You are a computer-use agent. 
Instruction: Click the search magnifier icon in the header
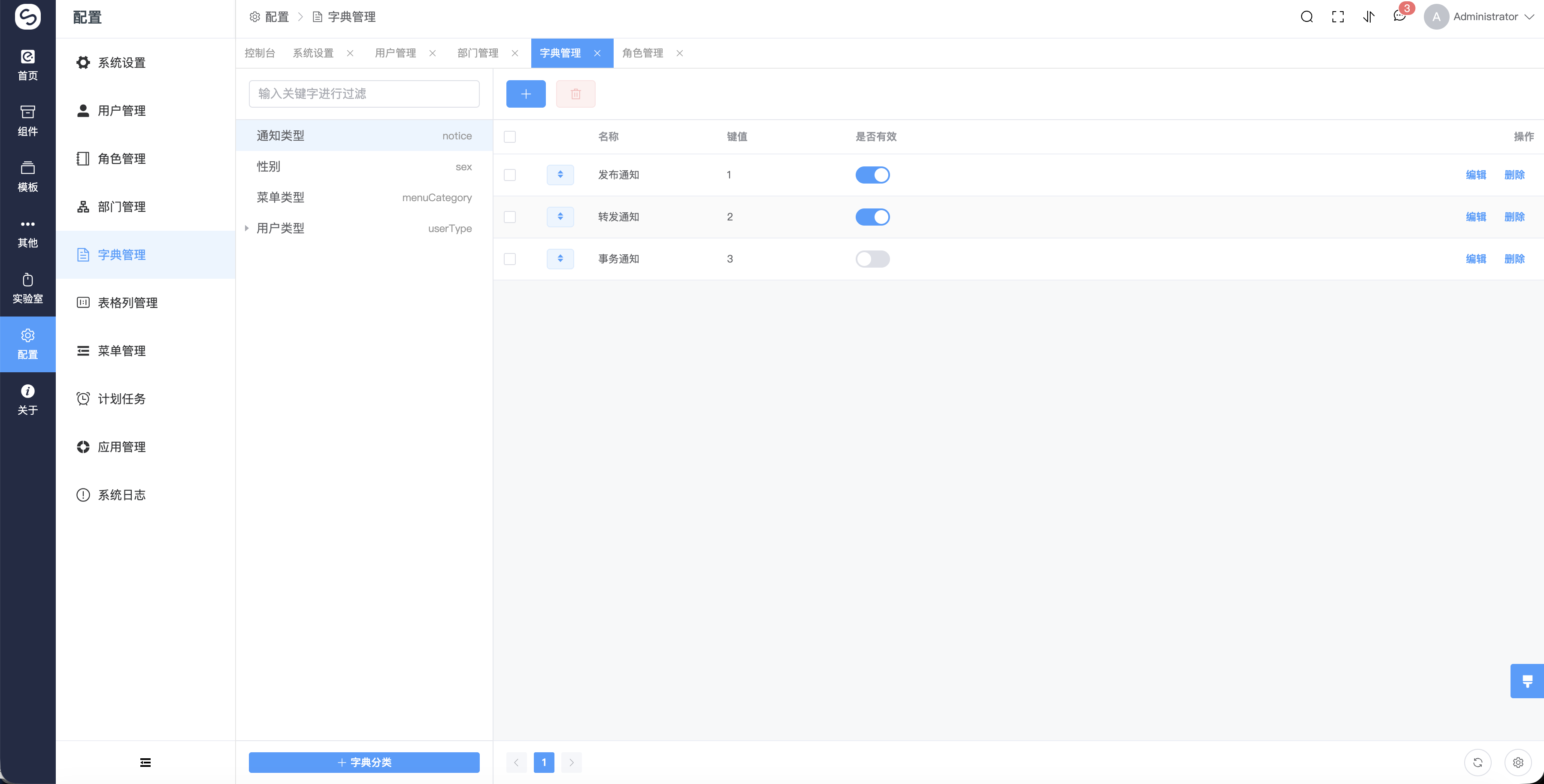tap(1307, 16)
